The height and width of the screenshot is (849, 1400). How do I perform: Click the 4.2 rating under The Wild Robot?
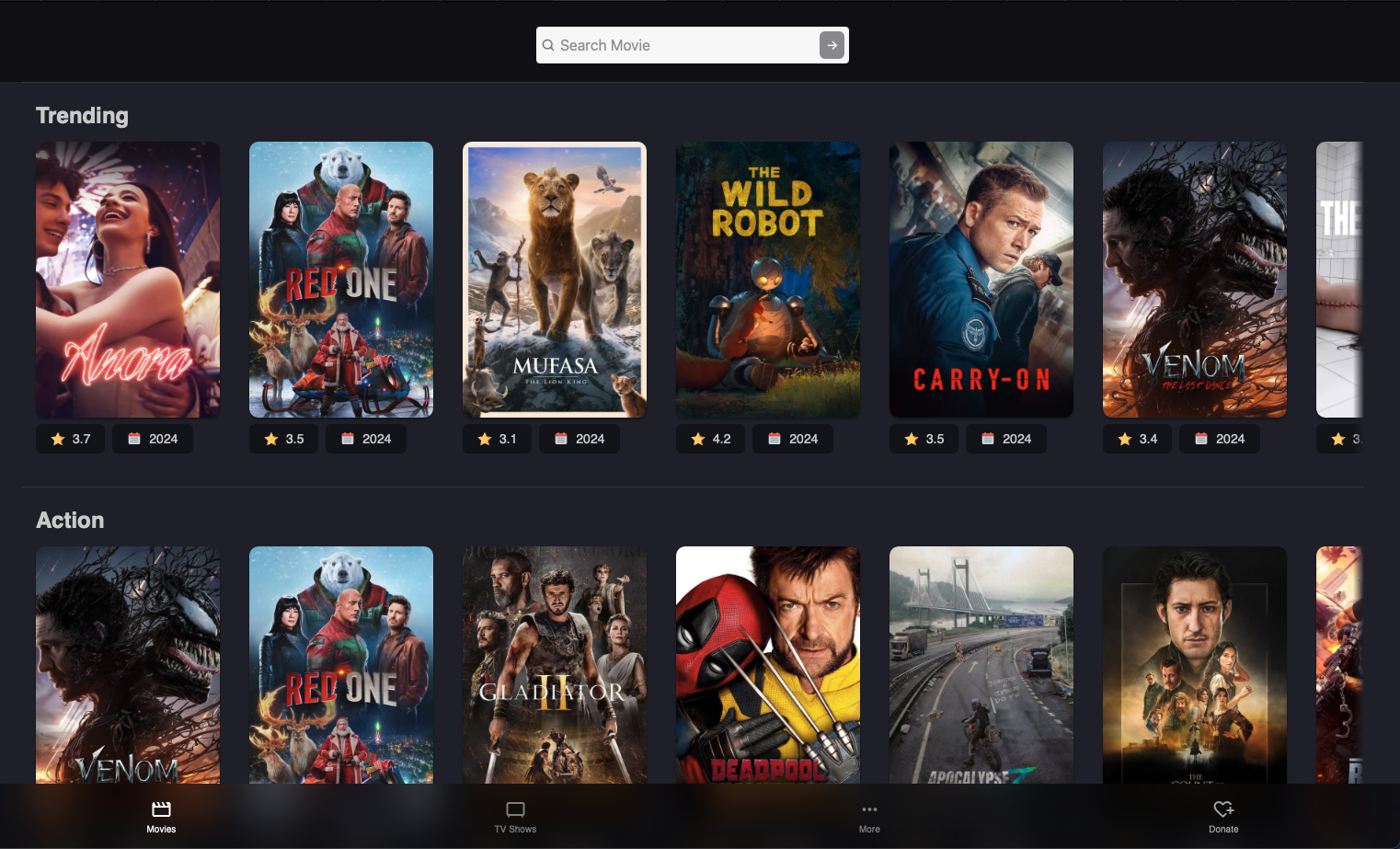(711, 439)
